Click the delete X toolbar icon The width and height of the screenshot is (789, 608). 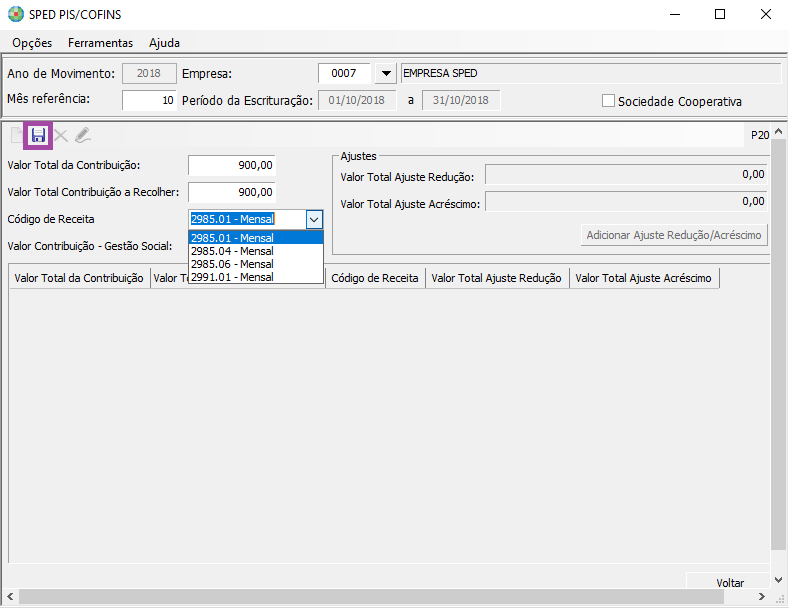point(61,135)
